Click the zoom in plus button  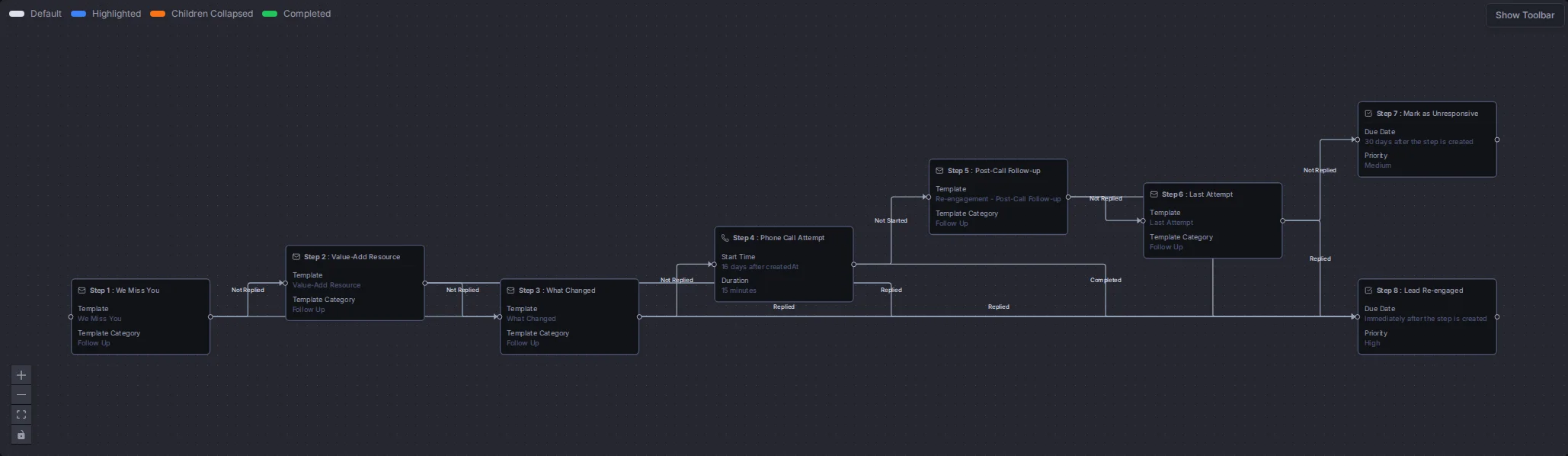pos(21,375)
